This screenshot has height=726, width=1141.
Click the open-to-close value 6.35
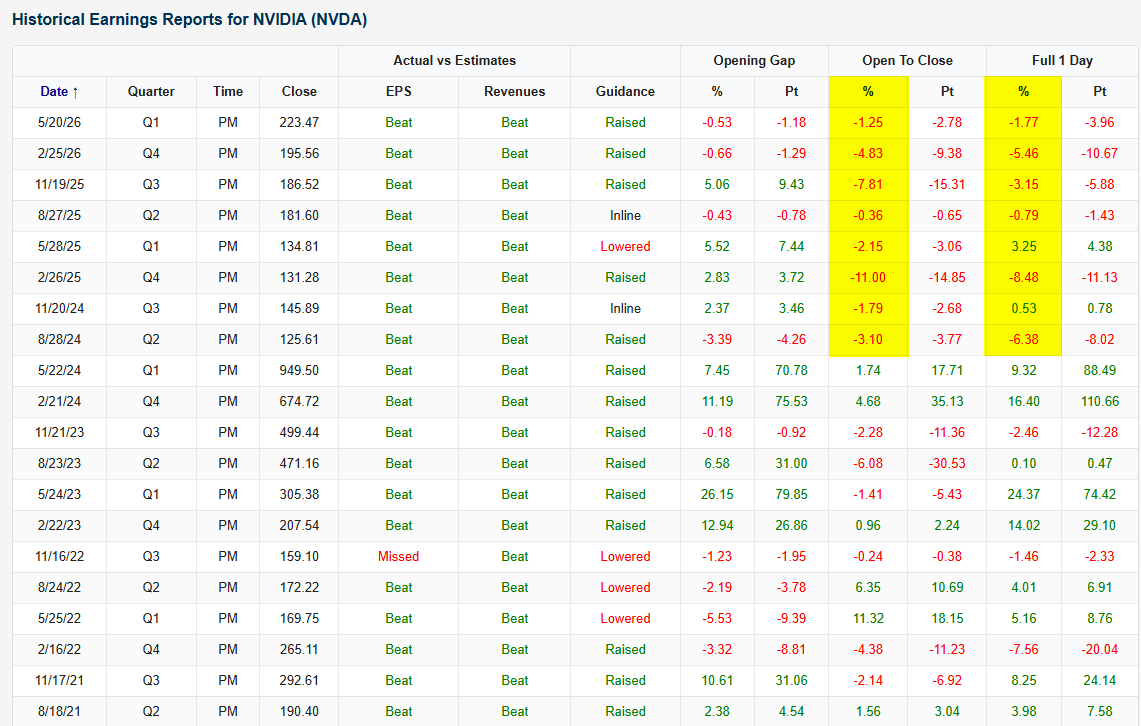[868, 587]
